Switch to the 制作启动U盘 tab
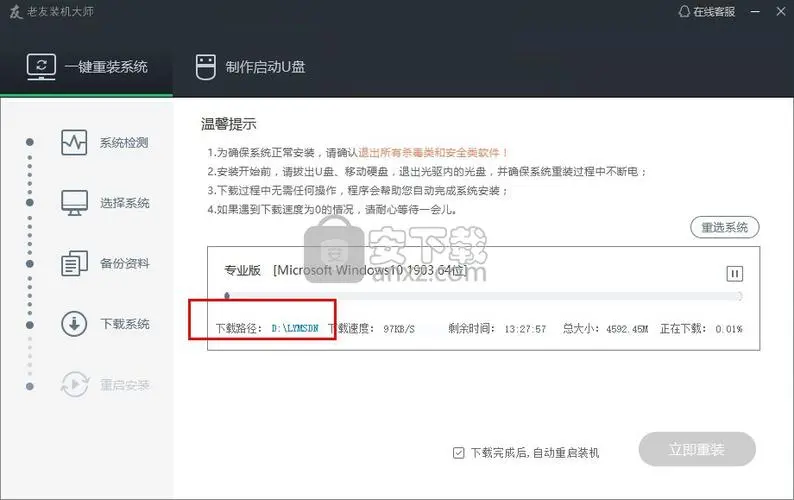The height and width of the screenshot is (500, 794). [x=250, y=67]
